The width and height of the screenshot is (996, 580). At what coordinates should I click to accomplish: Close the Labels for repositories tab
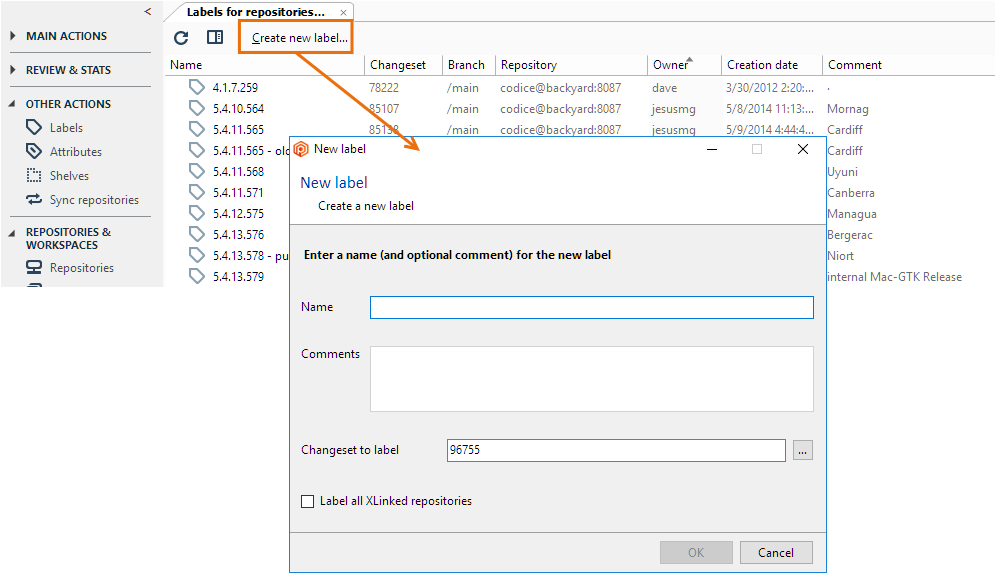(343, 12)
